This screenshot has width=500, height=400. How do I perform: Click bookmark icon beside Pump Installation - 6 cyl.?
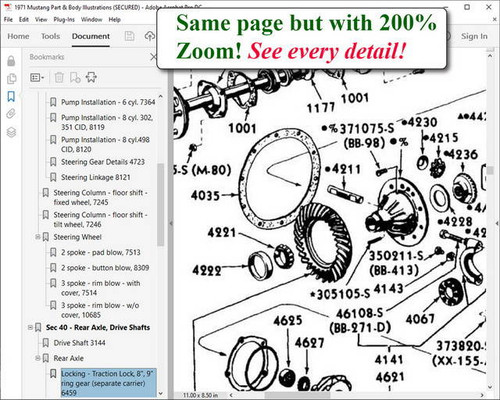click(x=53, y=102)
